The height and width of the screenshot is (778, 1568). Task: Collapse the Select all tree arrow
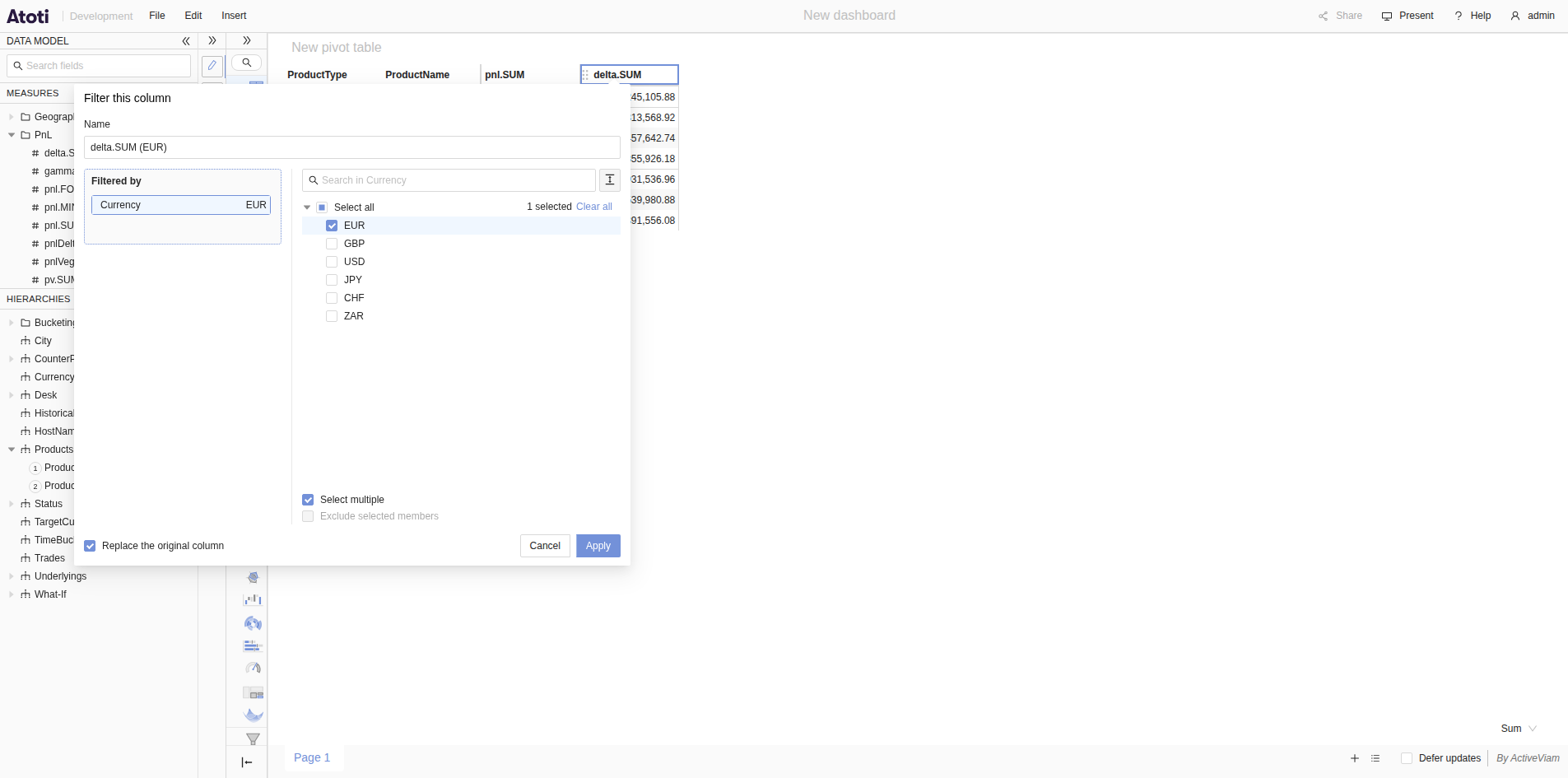tap(307, 207)
